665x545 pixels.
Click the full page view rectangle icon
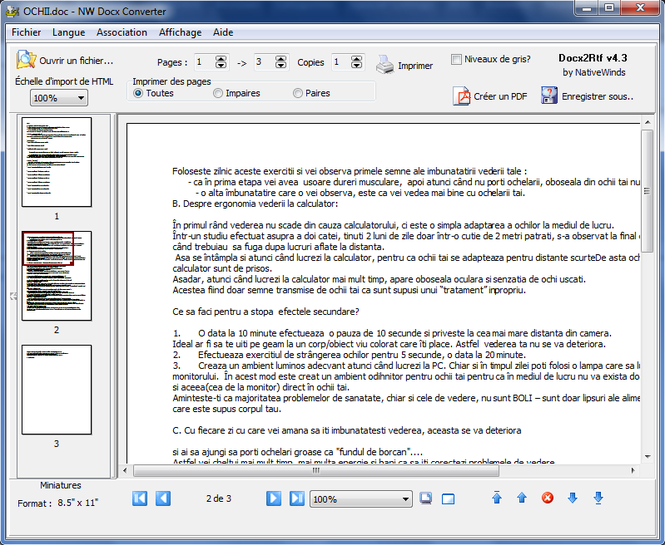point(448,499)
